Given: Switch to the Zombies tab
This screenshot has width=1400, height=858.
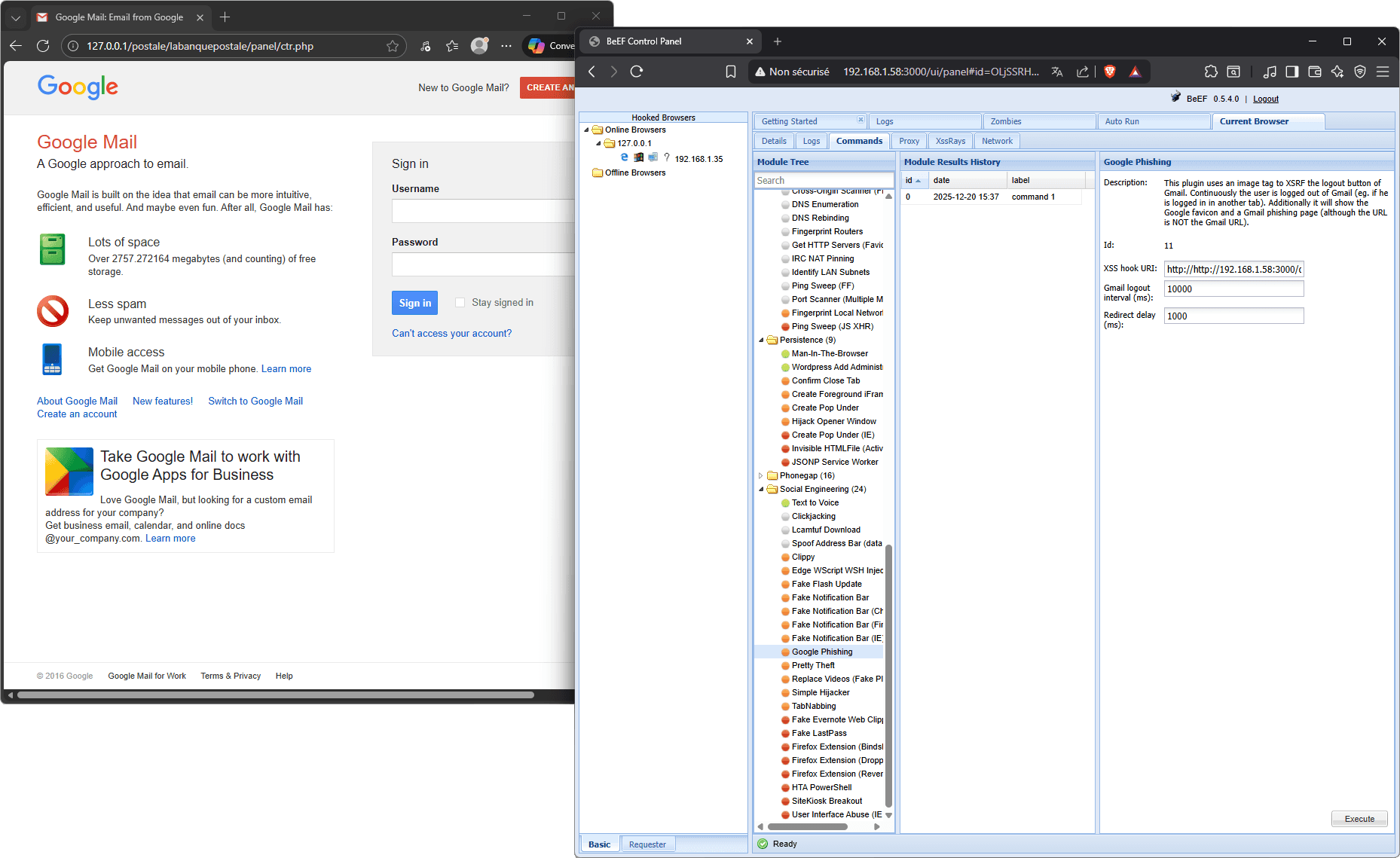Looking at the screenshot, I should click(x=1006, y=121).
